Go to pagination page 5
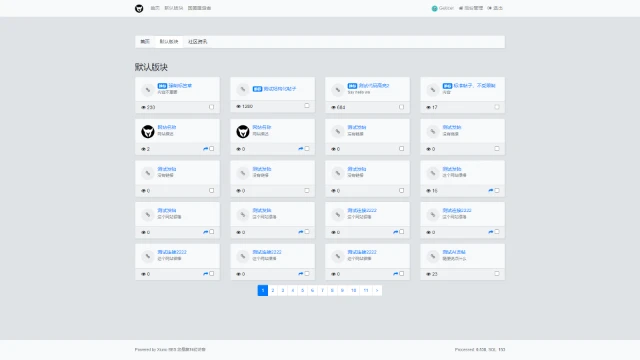Viewport: 640px width, 360px height. (x=302, y=290)
